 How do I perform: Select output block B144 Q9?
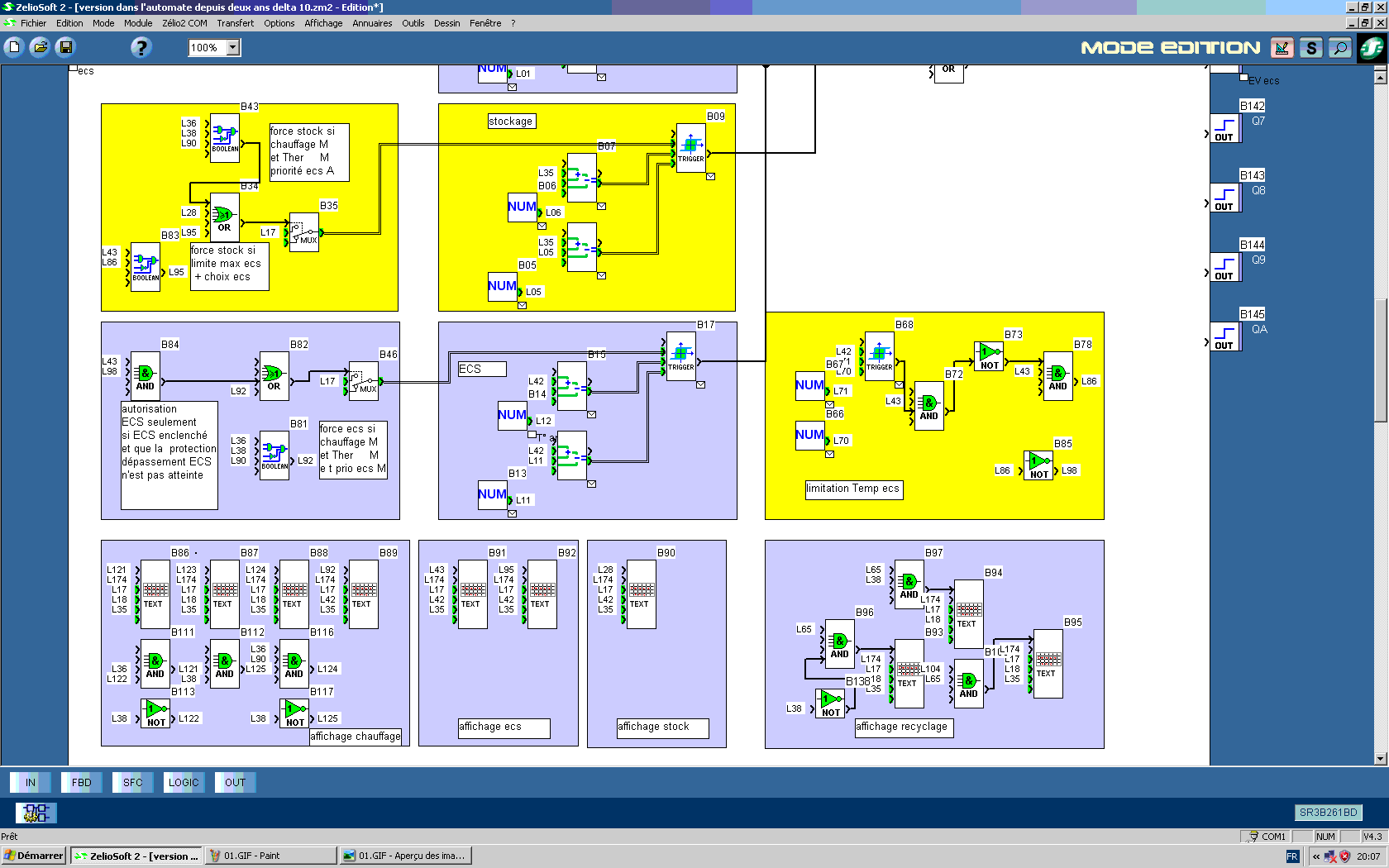[x=1226, y=267]
